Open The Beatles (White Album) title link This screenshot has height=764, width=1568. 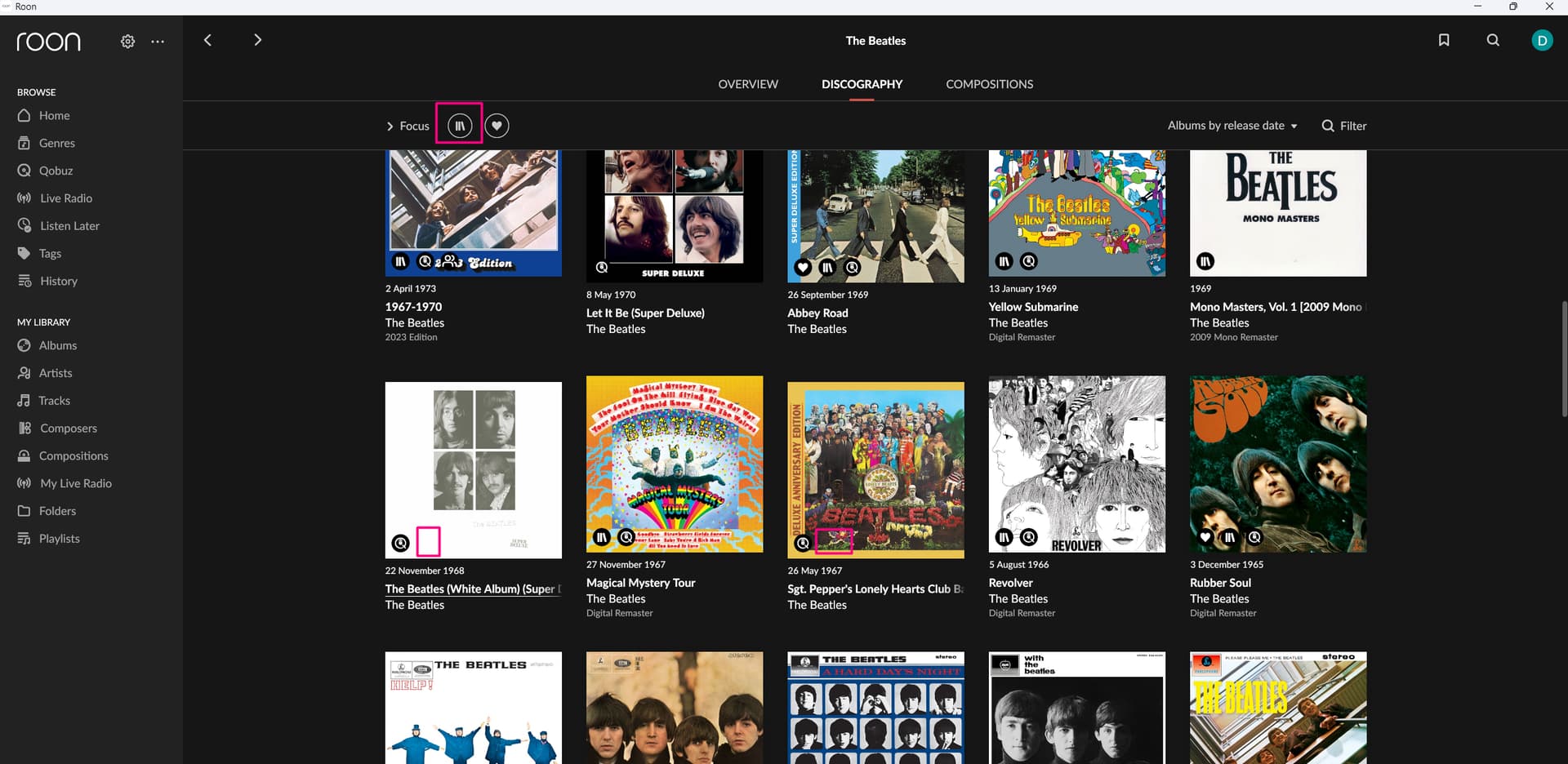point(473,589)
